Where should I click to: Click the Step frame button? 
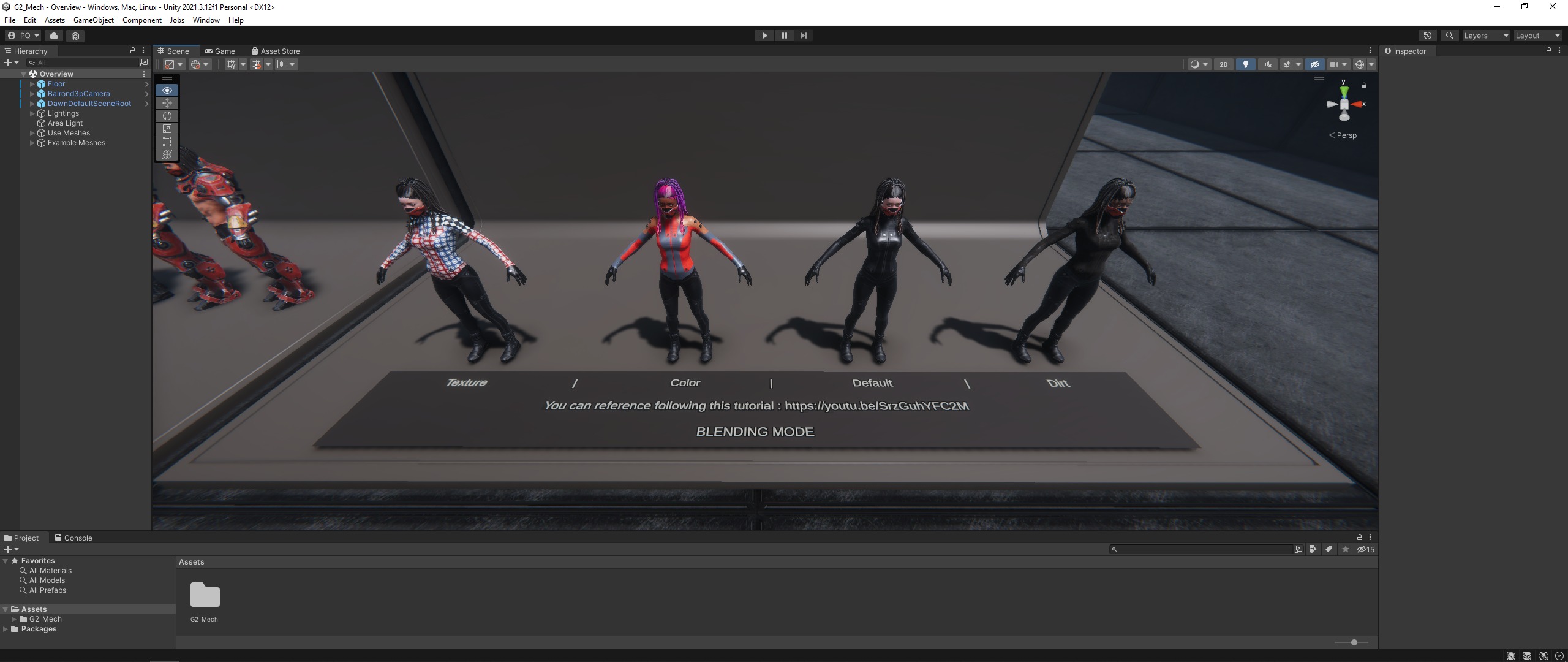click(804, 36)
